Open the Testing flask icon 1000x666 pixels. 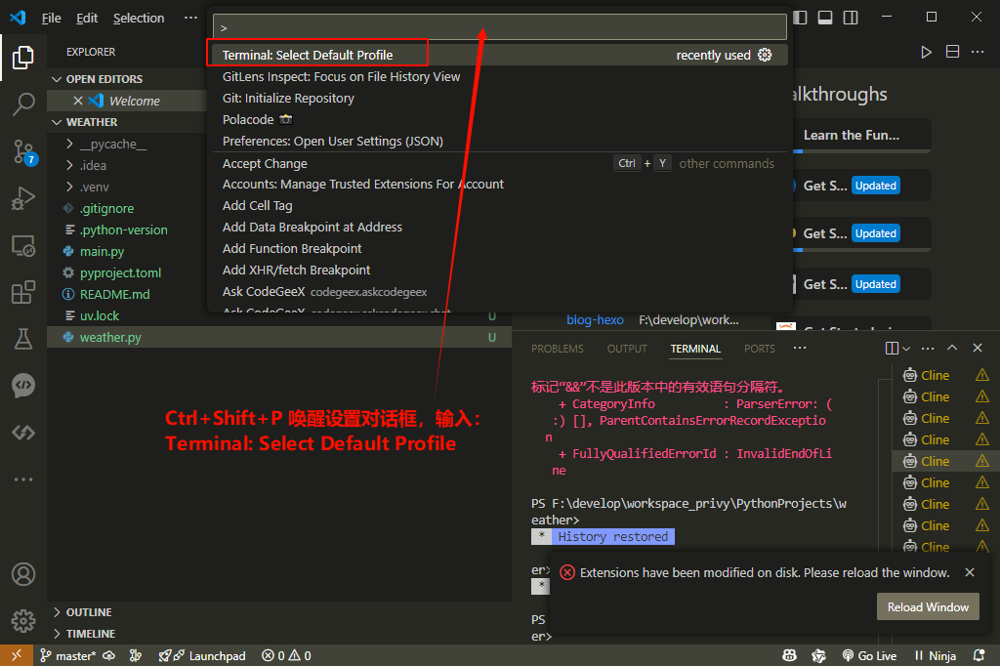point(23,340)
